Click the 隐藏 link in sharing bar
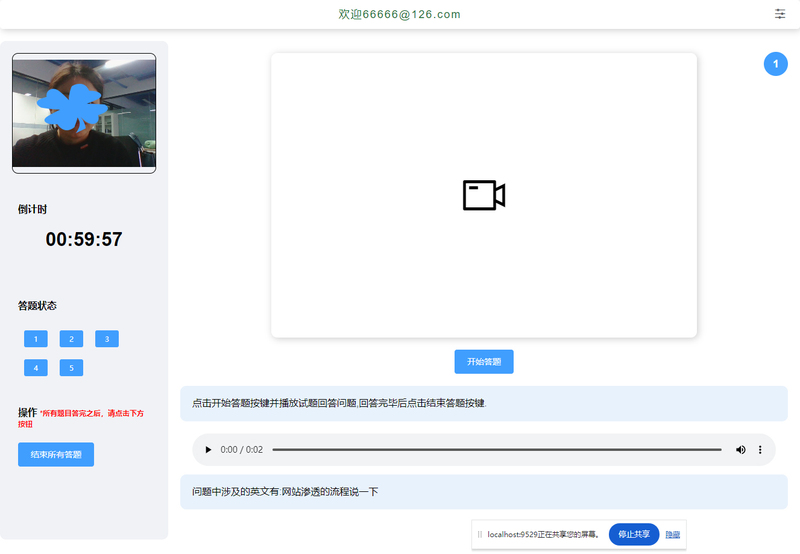 (x=672, y=535)
